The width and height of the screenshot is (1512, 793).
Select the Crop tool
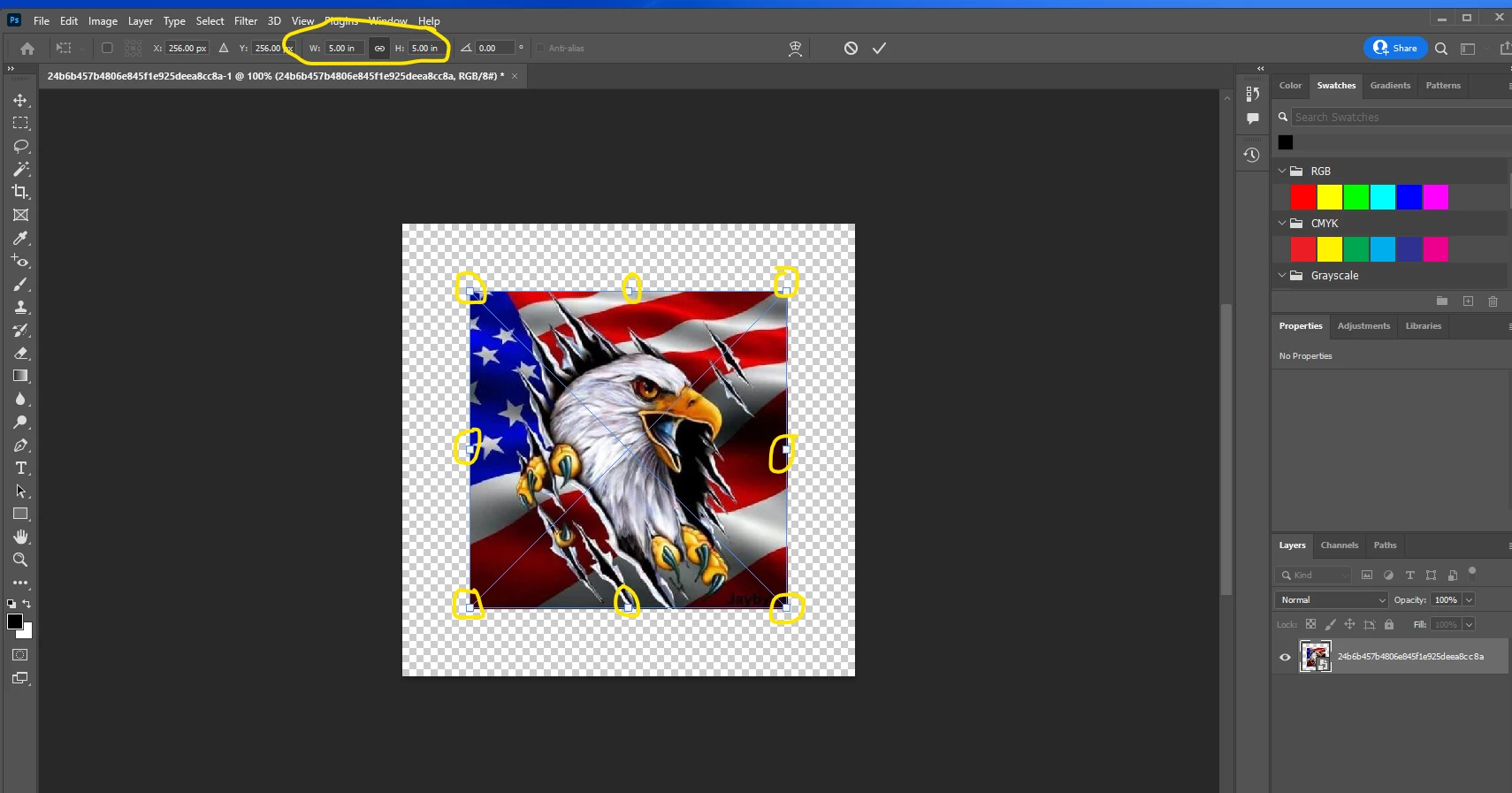pos(20,192)
